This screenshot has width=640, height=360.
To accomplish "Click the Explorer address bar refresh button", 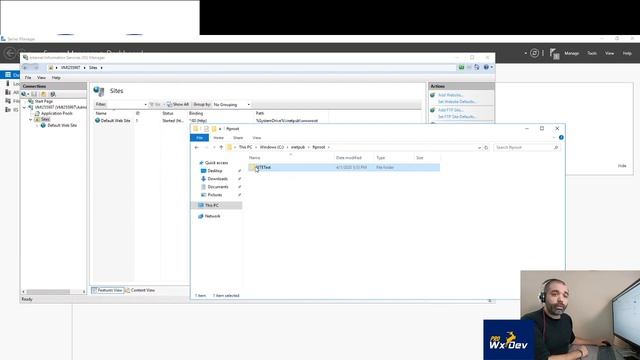I will click(x=486, y=147).
